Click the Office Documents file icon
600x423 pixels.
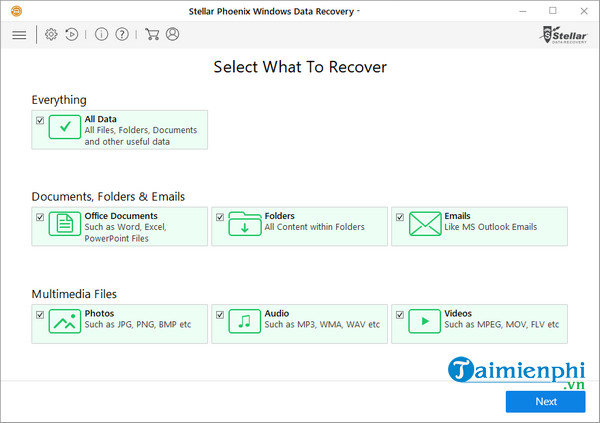[x=65, y=225]
